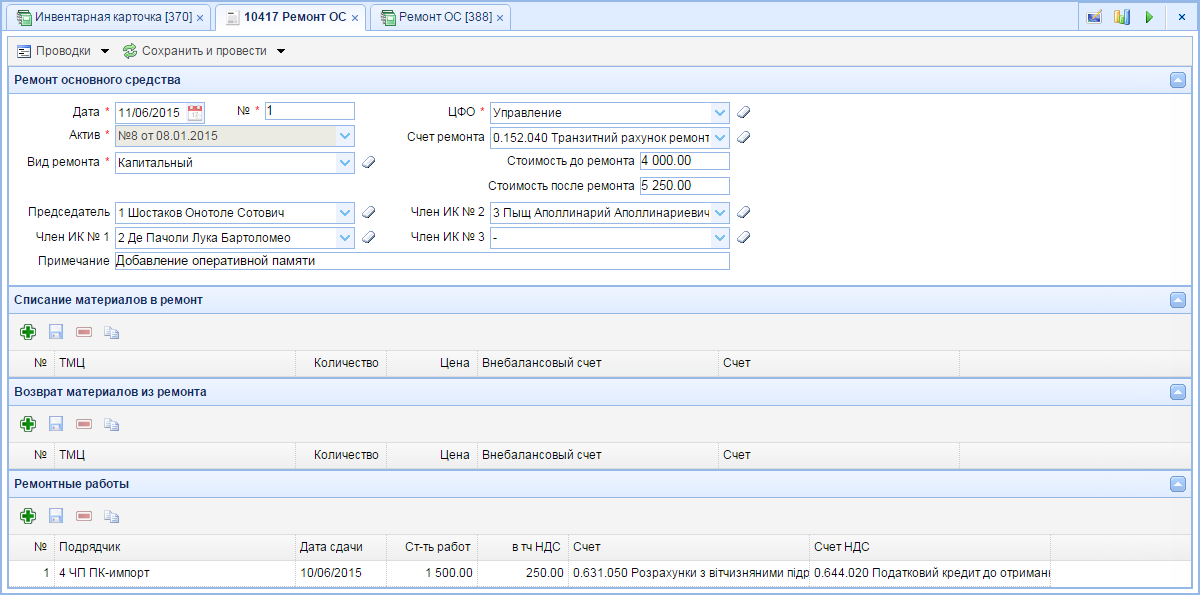
Task: Expand the Член ИК № 3 combo box arrow
Action: [720, 237]
